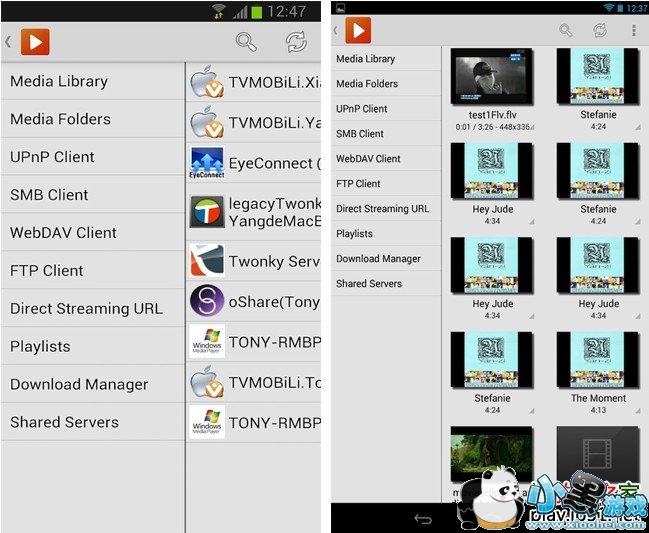Screen dimensions: 649x533
Task: Tap the battery icon in the left status bar
Action: pyautogui.click(x=257, y=11)
